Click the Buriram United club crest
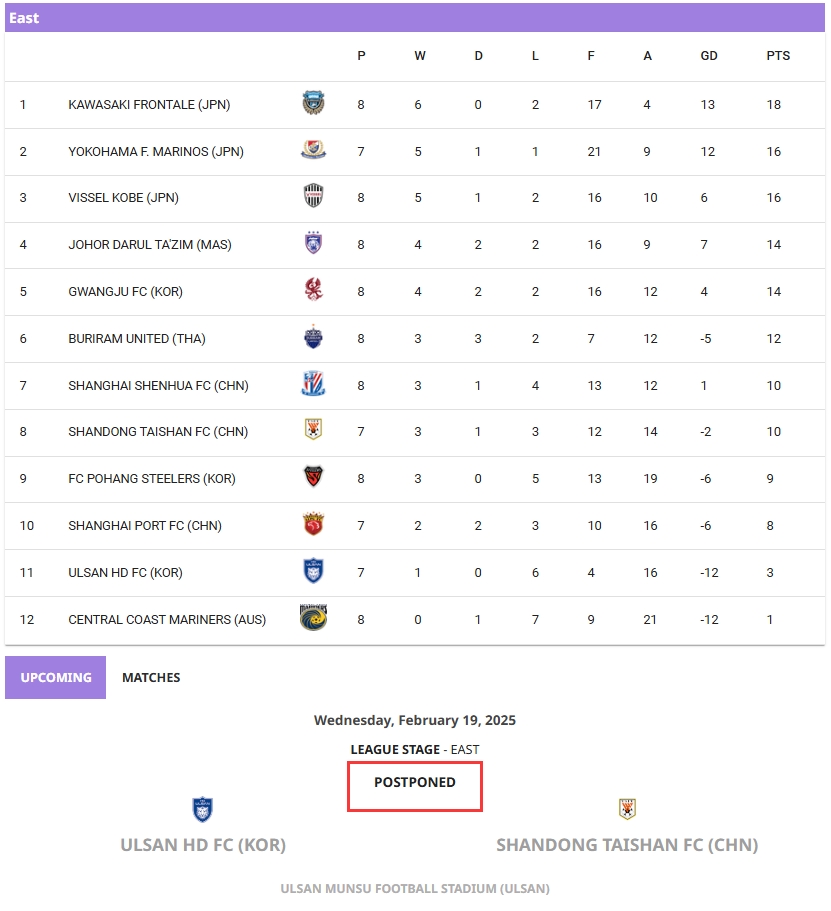Screen dimensions: 831x911 [313, 338]
